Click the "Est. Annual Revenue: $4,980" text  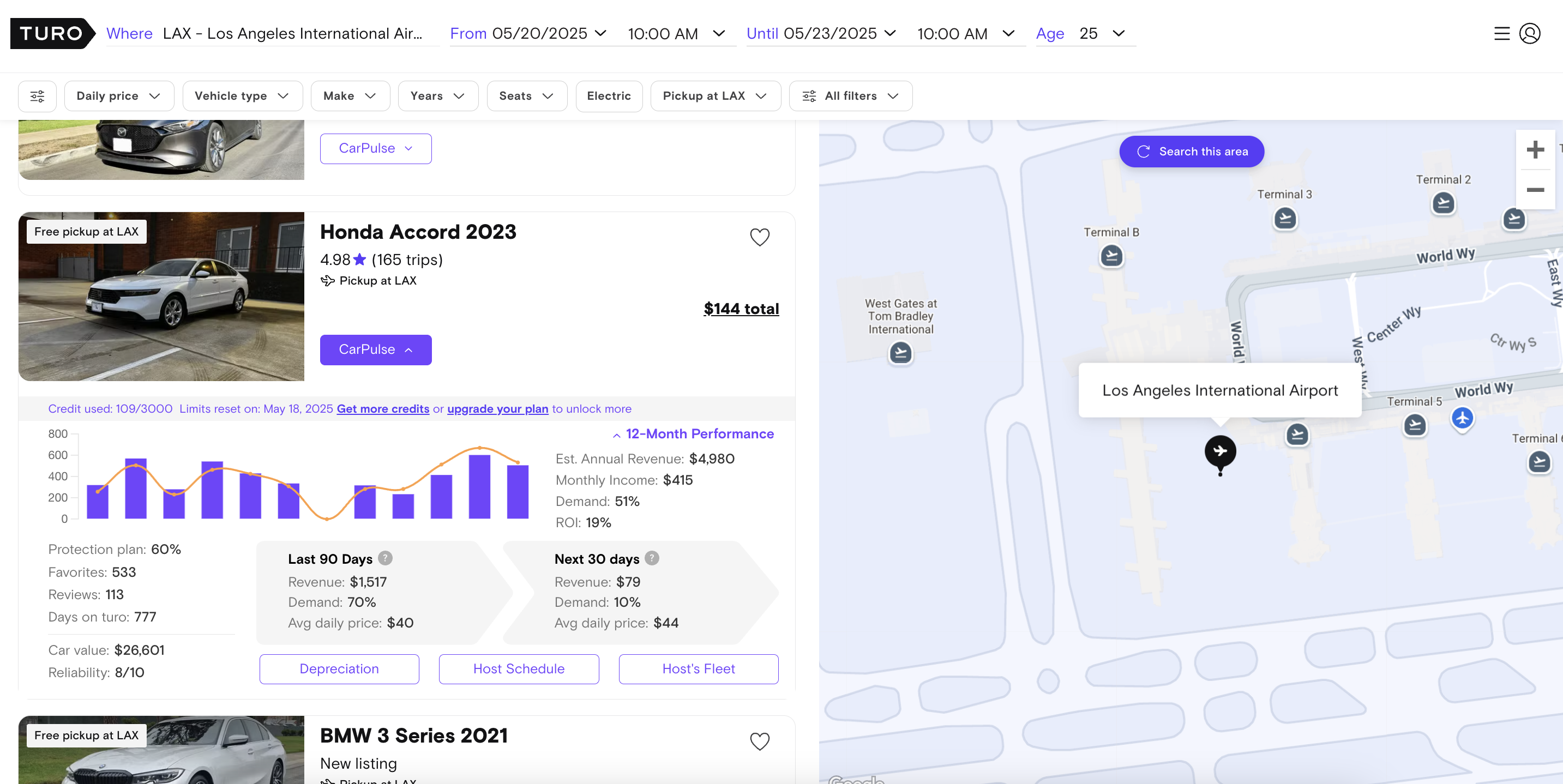[x=645, y=459]
